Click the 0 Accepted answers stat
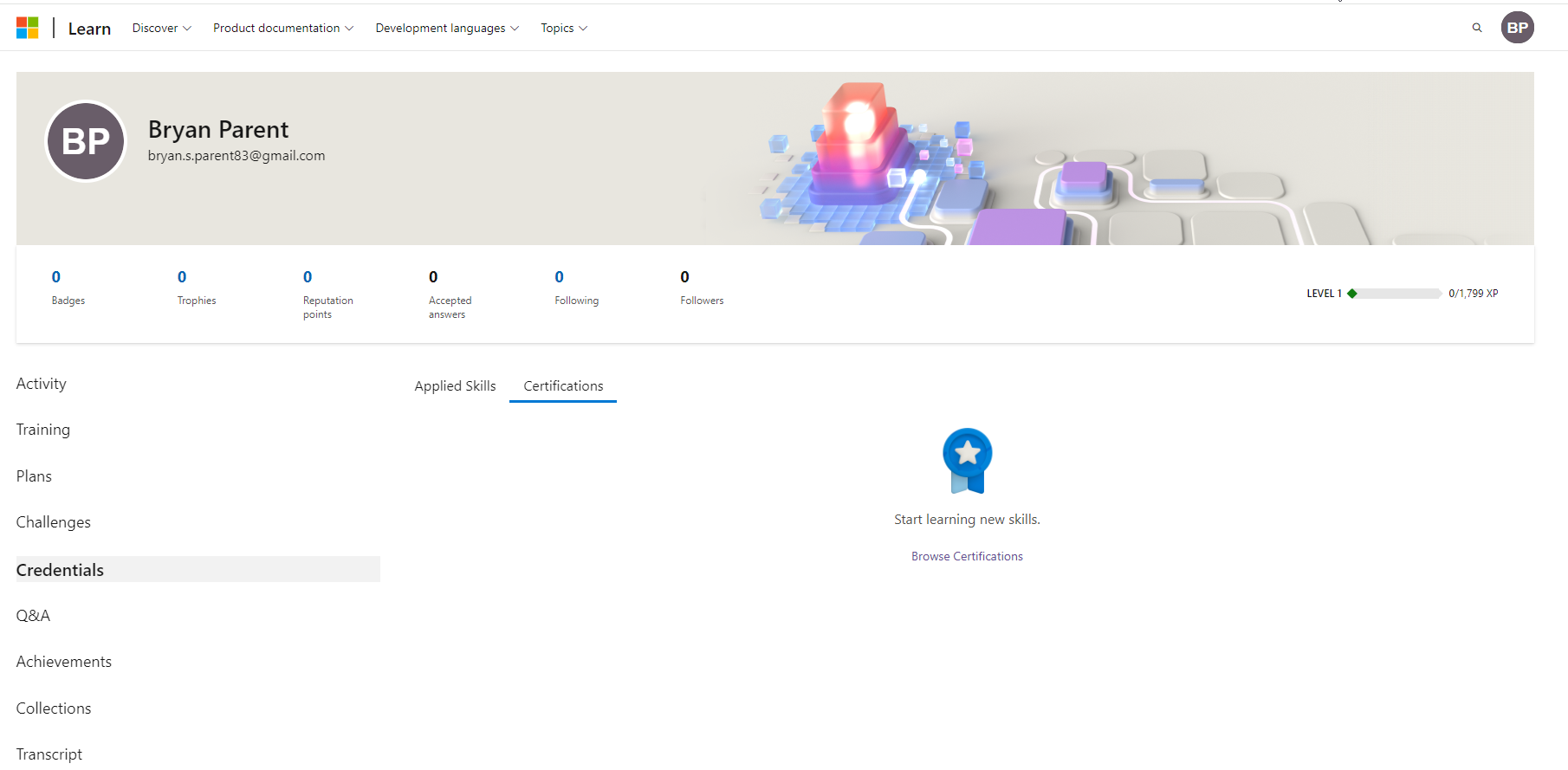Image resolution: width=1568 pixels, height=770 pixels. (x=450, y=294)
